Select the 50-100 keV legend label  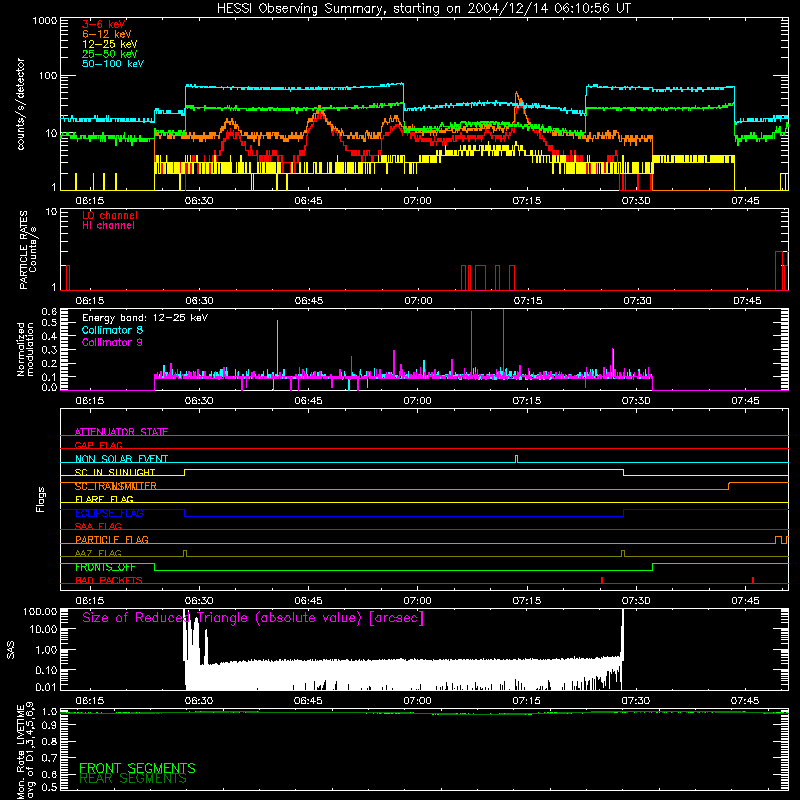(x=113, y=64)
